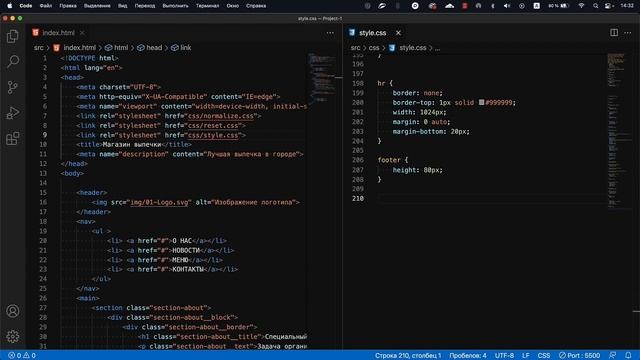
Task: Click the CSS language mode selector
Action: (x=544, y=356)
